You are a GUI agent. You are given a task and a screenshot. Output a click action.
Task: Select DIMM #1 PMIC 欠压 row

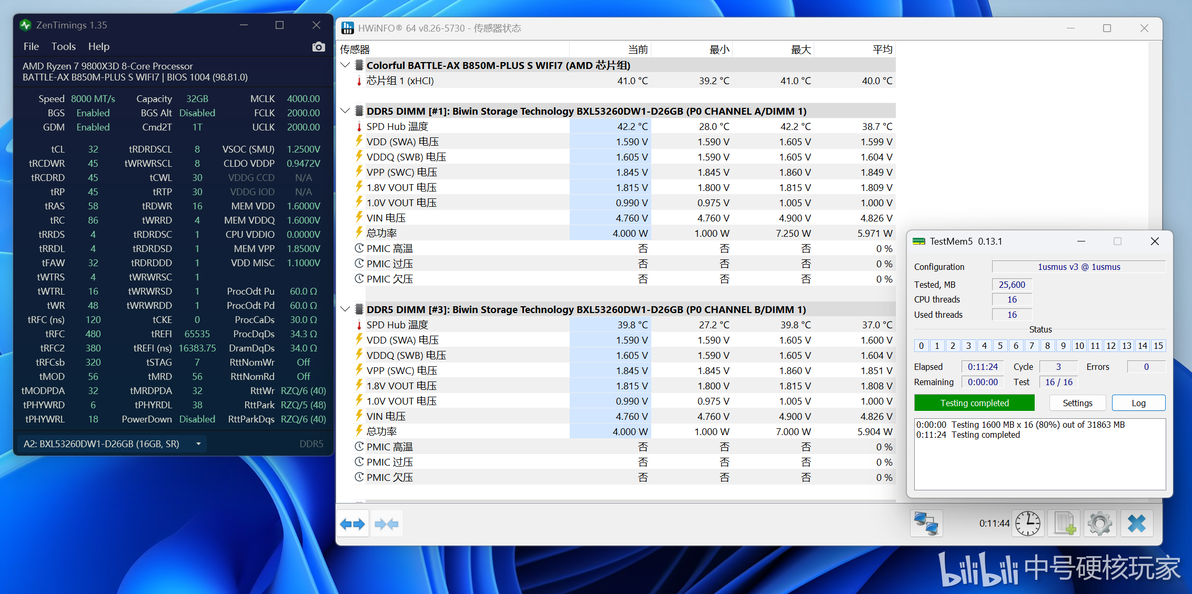pyautogui.click(x=617, y=279)
